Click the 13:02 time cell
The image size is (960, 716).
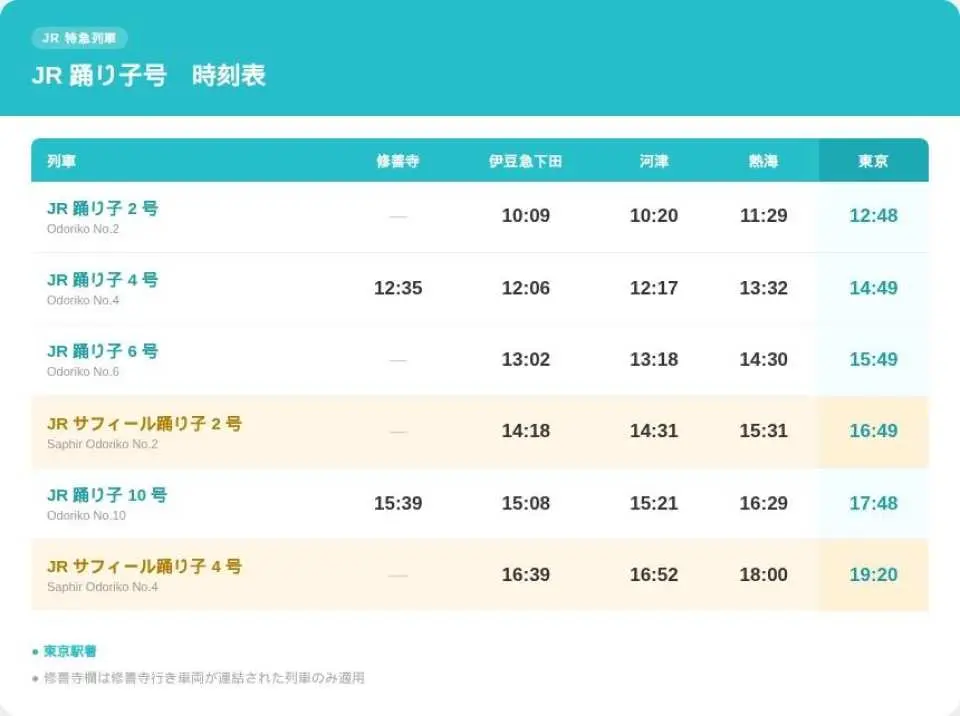(x=525, y=360)
